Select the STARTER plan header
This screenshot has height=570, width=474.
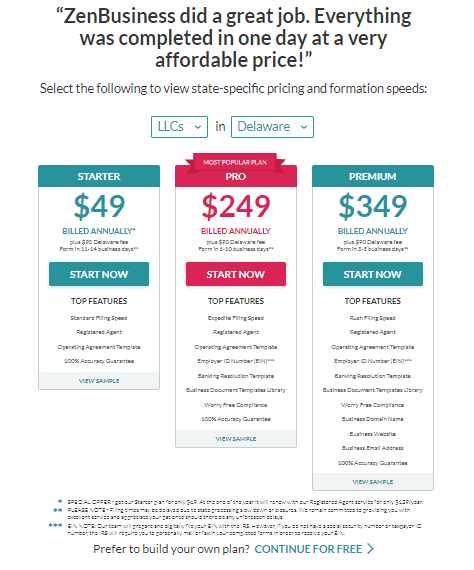pos(99,176)
